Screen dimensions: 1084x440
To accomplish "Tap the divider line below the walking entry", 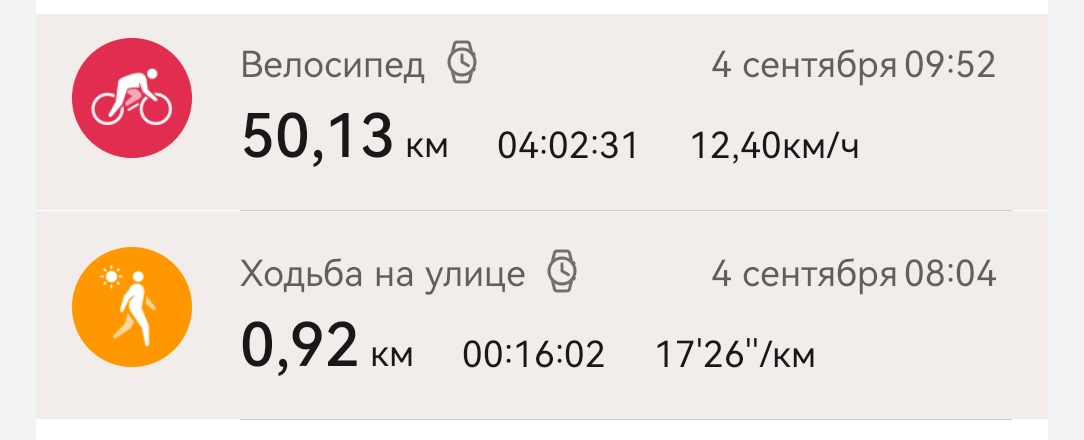I will pos(625,419).
